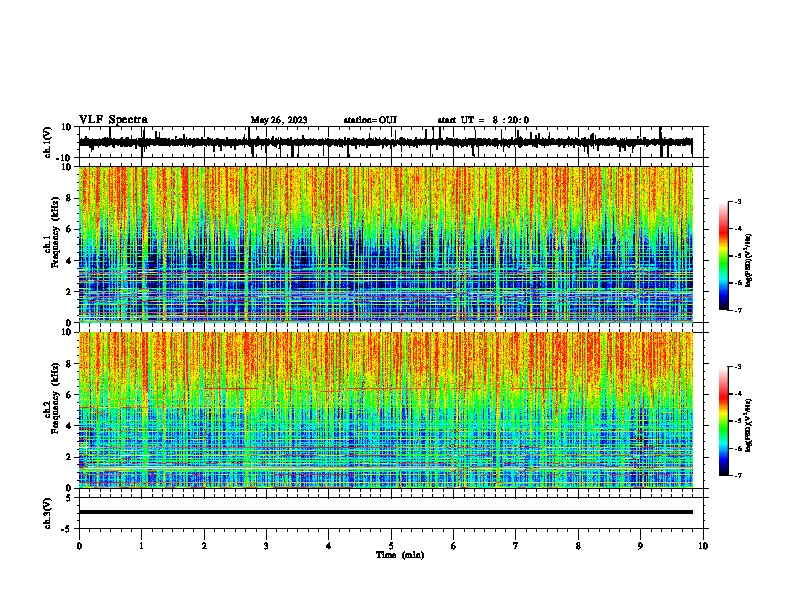The width and height of the screenshot is (792, 612).
Task: Click the "6" kHz tick on ch.2 frequency axis
Action: tap(70, 395)
